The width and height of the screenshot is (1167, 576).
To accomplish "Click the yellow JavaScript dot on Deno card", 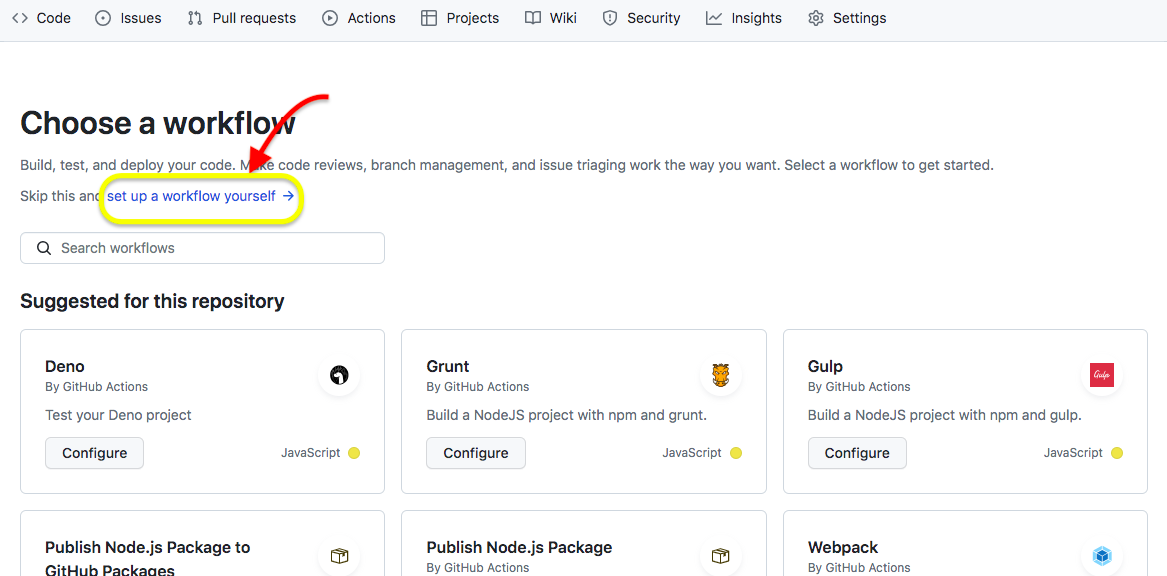I will 354,453.
